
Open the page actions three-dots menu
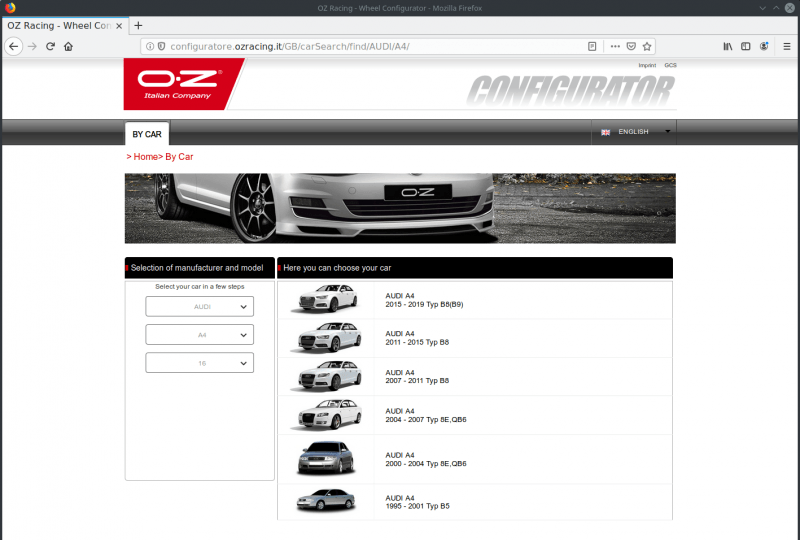click(615, 46)
